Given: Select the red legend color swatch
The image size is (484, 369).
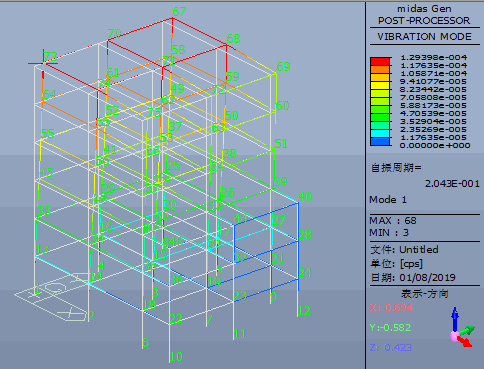Looking at the screenshot, I should coord(380,61).
